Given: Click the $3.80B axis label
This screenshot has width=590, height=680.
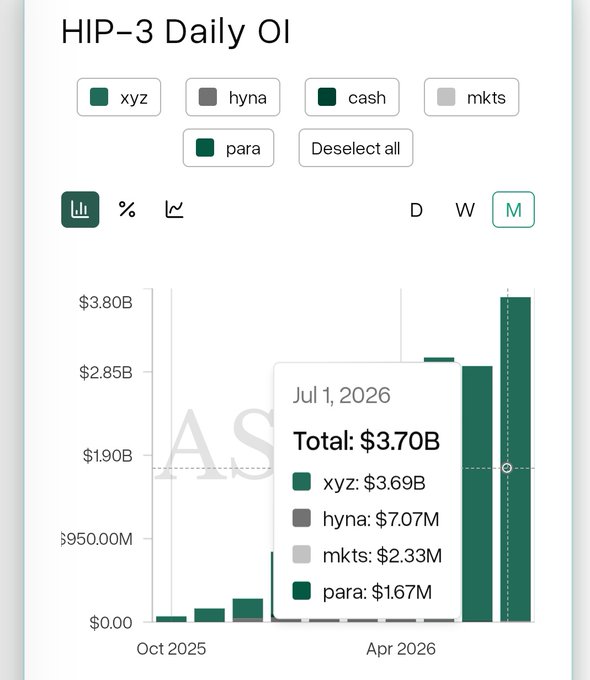Looking at the screenshot, I should pyautogui.click(x=105, y=302).
